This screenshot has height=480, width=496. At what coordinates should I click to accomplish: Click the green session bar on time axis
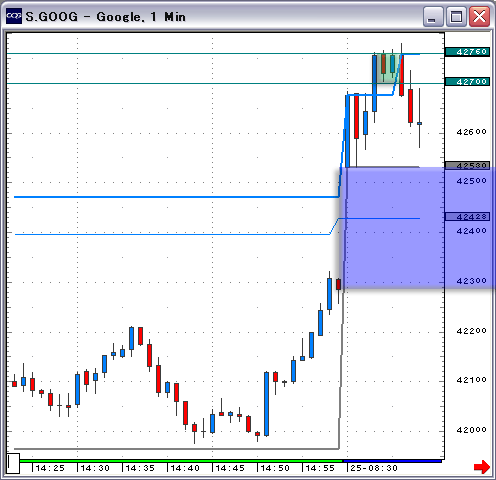[181, 461]
